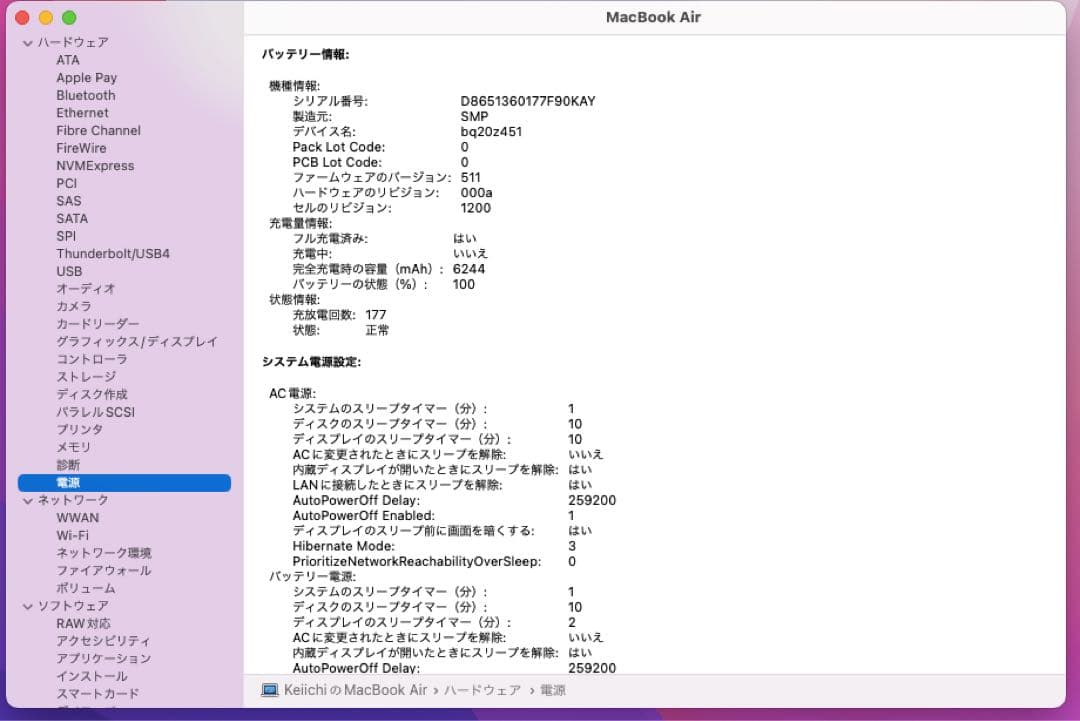
Task: Select the highlighted 電源 entry
Action: (124, 483)
